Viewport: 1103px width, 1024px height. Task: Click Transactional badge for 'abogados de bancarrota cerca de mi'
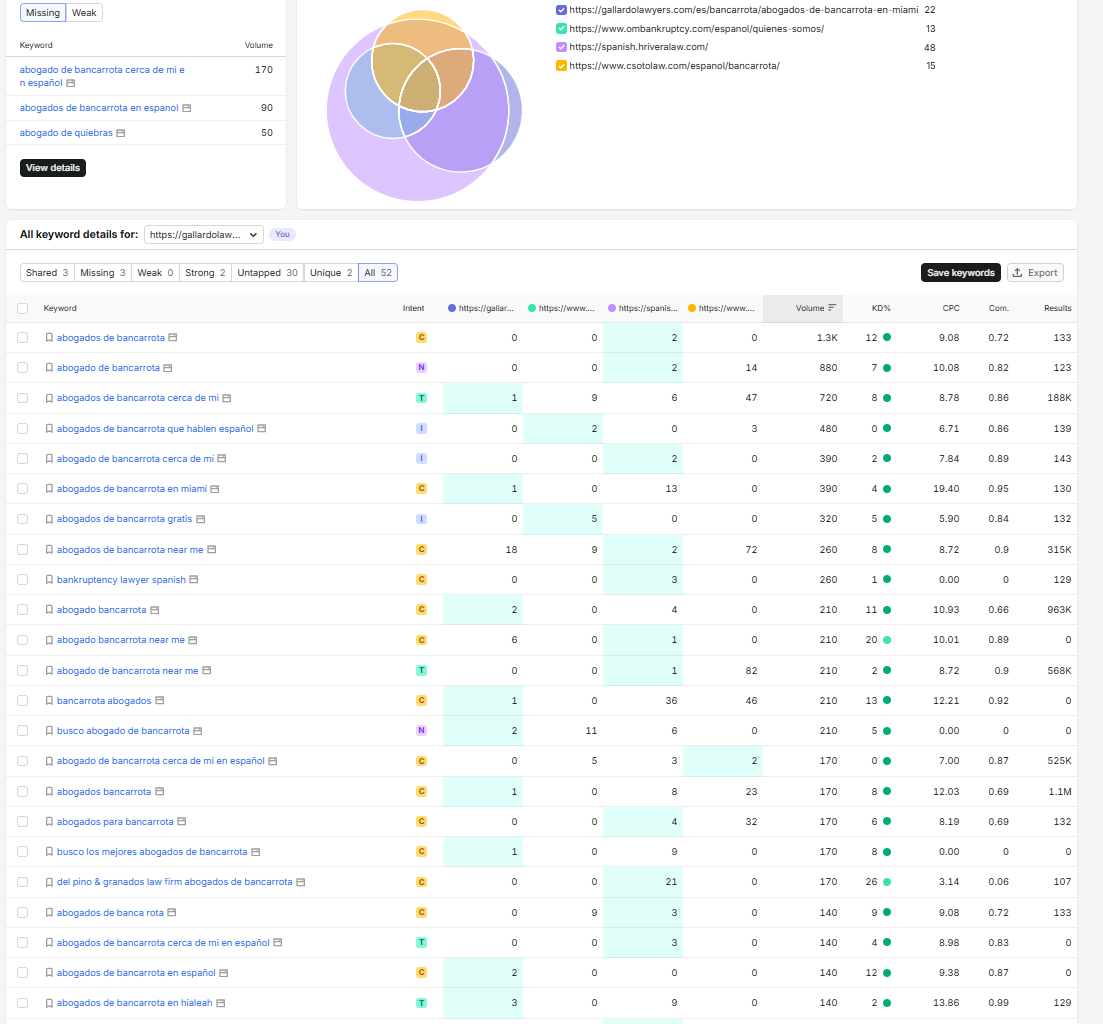(x=421, y=398)
